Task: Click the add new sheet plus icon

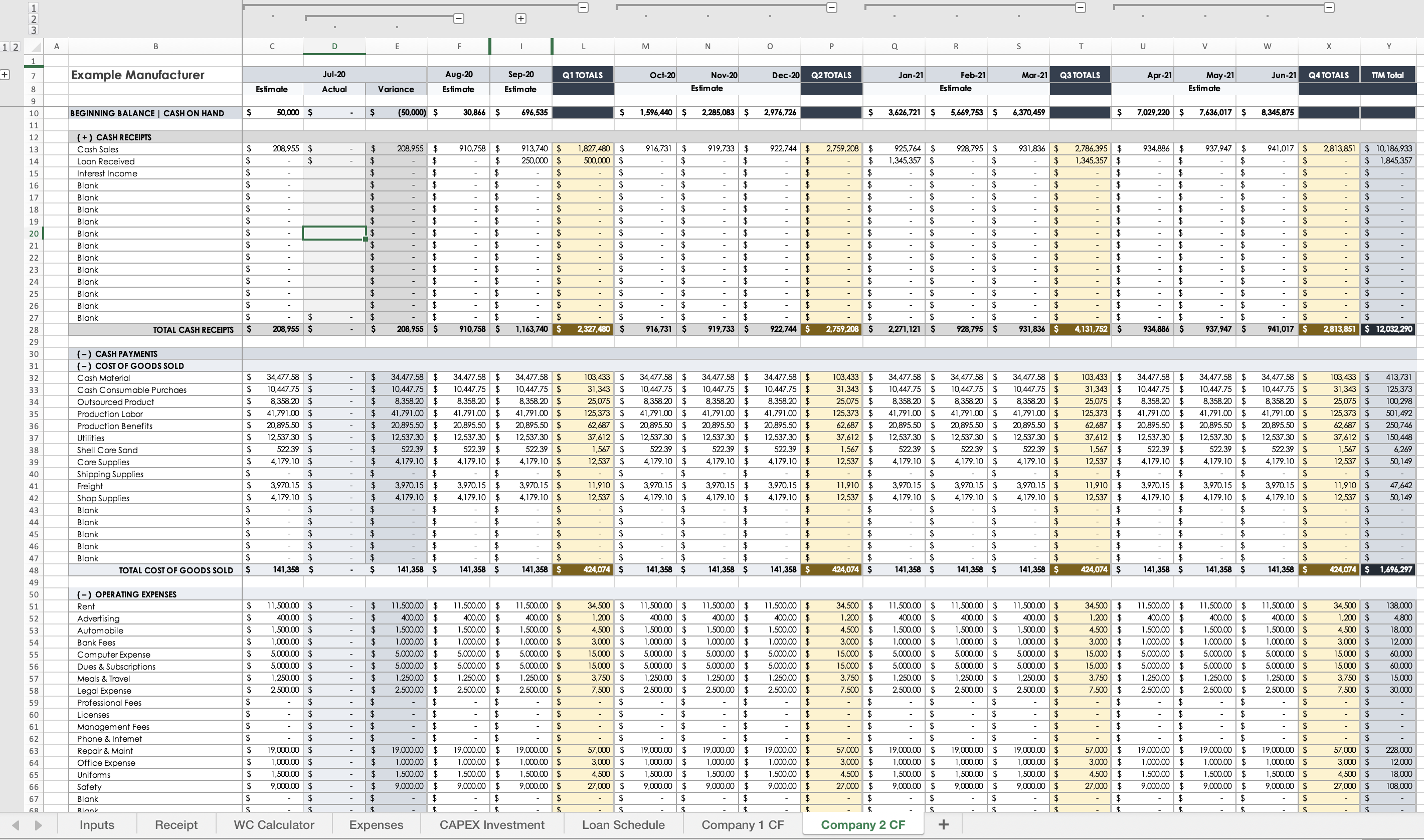Action: 943,825
